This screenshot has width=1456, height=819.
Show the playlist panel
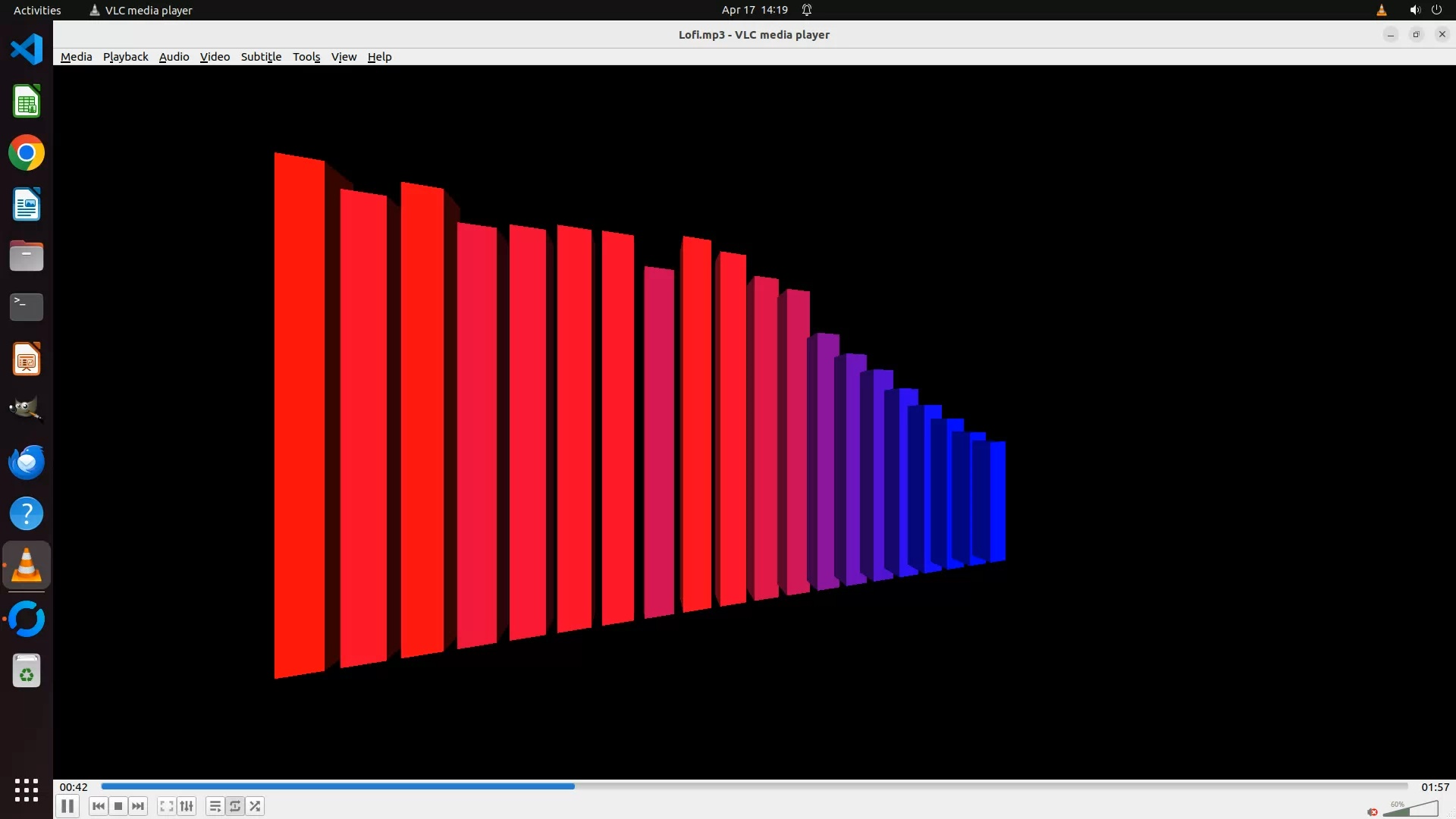[x=215, y=806]
